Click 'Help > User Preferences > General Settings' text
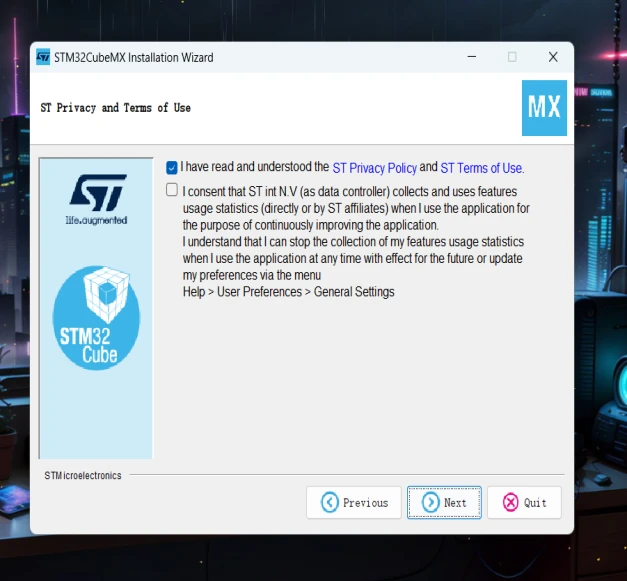The width and height of the screenshot is (627, 581). pos(288,292)
